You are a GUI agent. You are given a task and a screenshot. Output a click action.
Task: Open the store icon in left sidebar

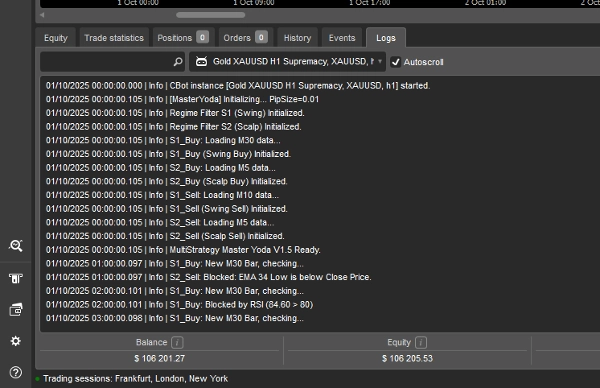pyautogui.click(x=16, y=278)
